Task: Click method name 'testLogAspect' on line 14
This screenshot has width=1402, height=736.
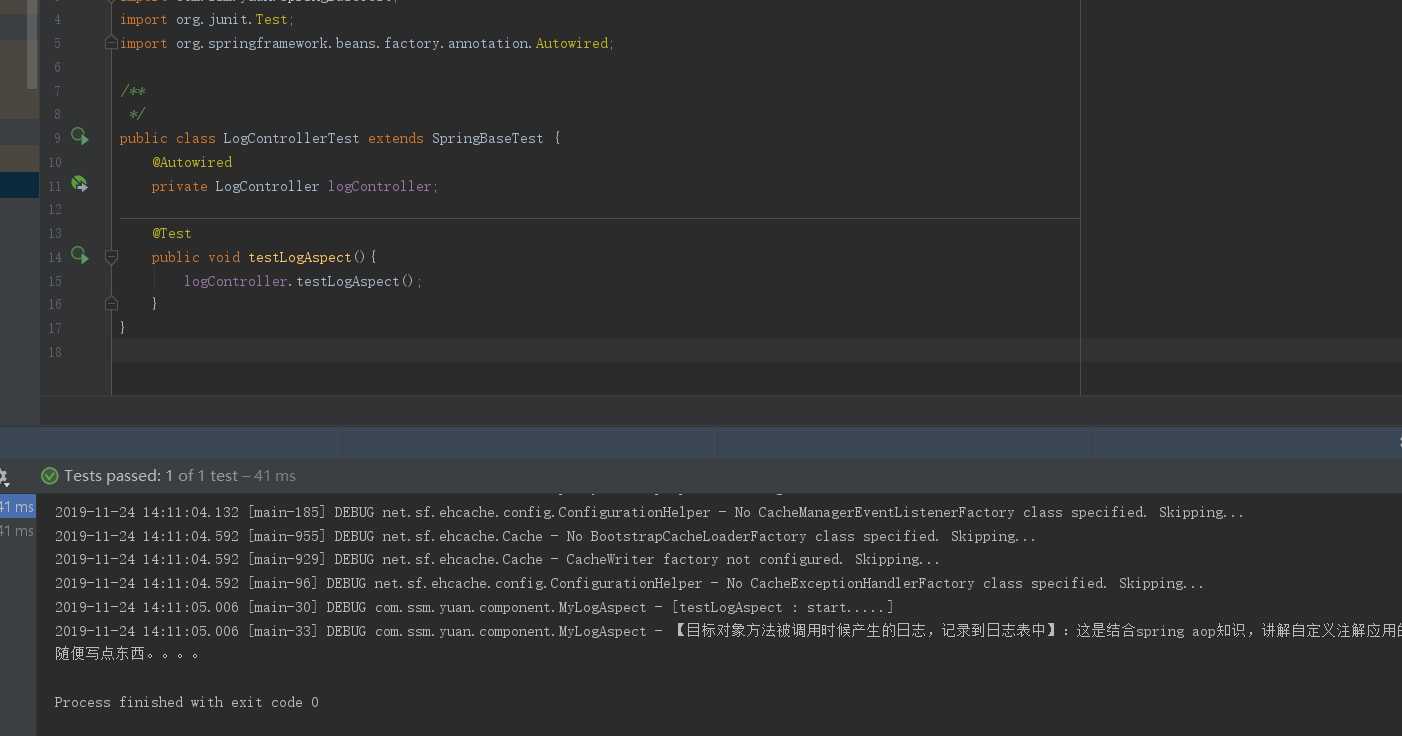Action: click(300, 257)
